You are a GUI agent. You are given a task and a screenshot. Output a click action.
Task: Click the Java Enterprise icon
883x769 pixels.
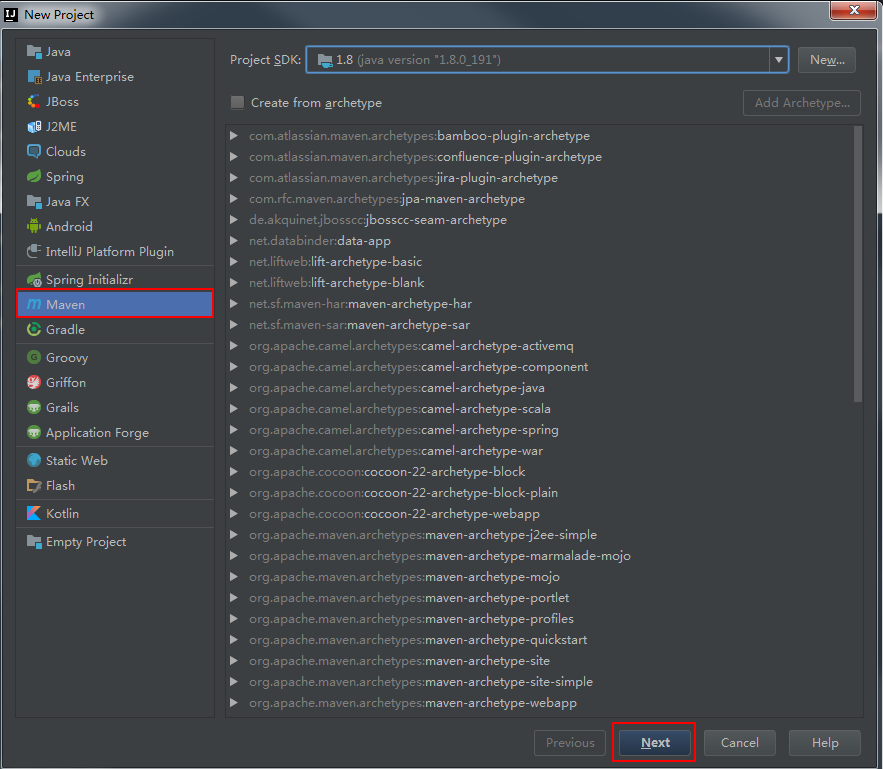click(x=34, y=77)
